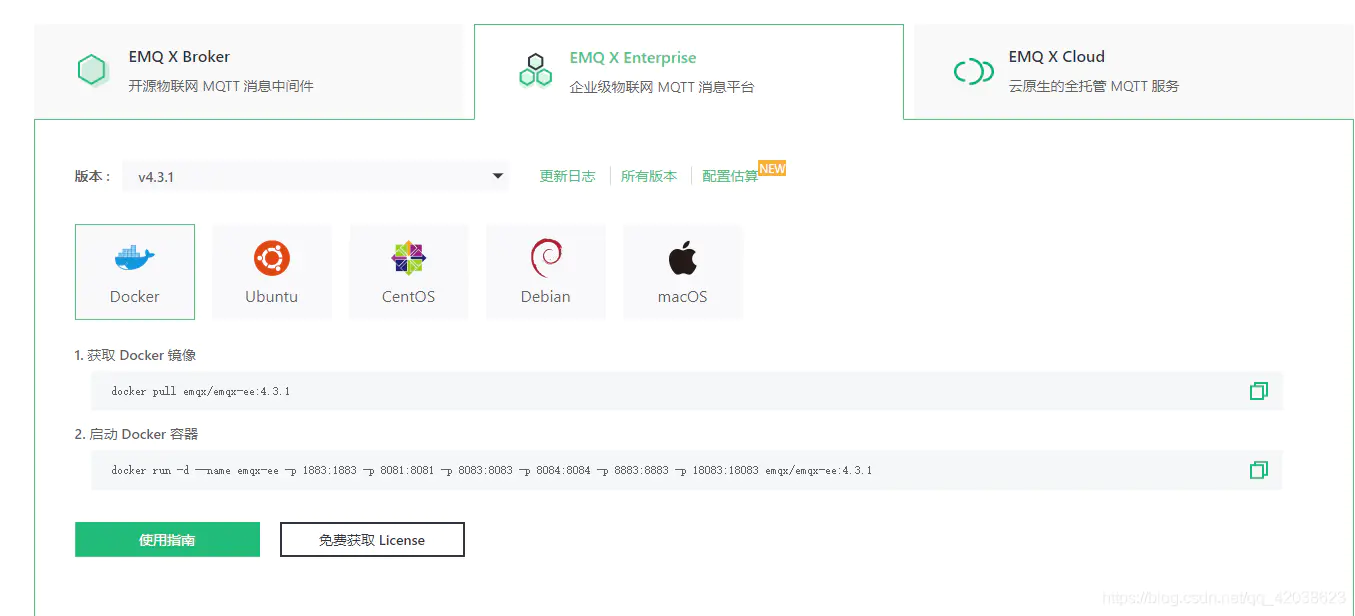Select the Debian swirl icon

point(545,258)
